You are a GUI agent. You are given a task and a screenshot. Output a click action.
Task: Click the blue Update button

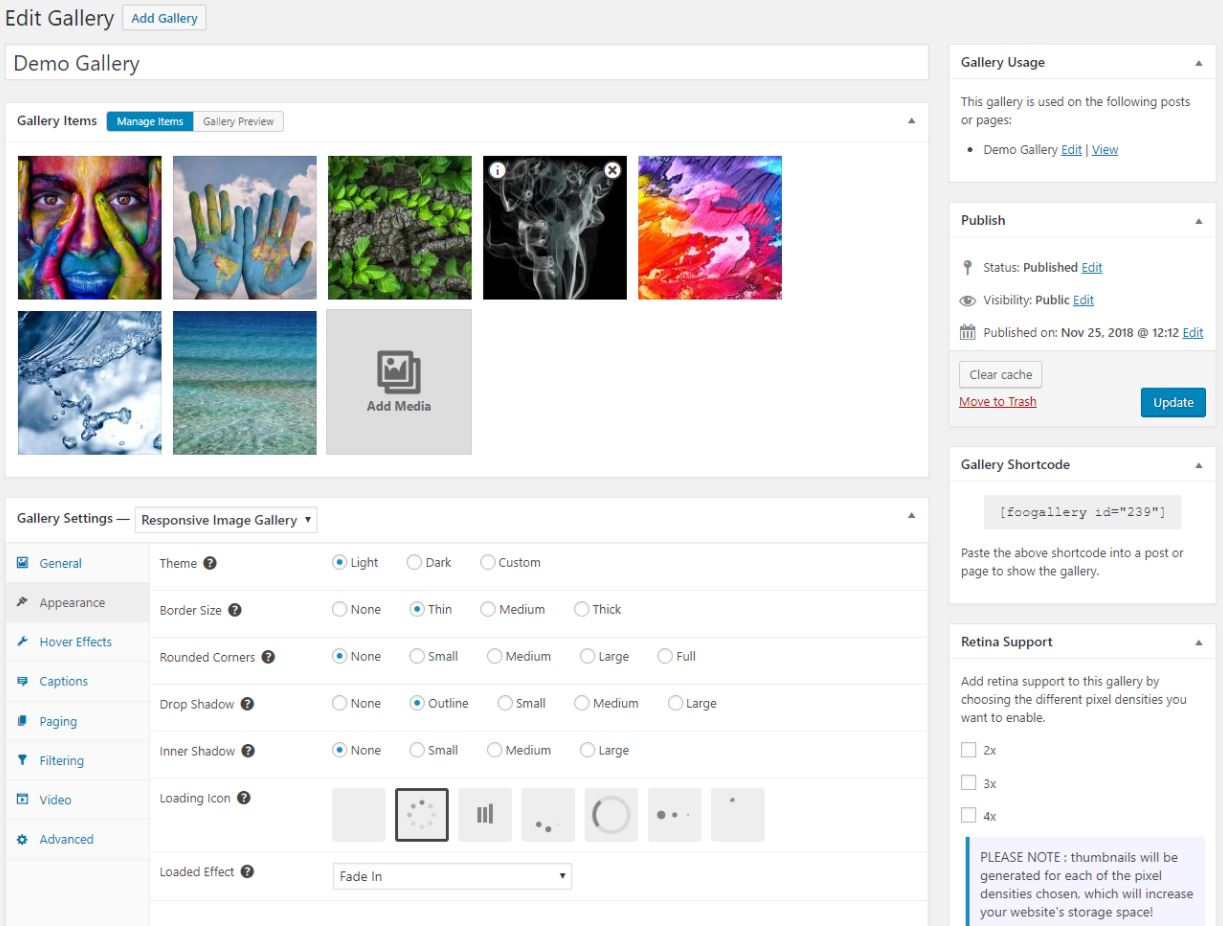(x=1173, y=402)
